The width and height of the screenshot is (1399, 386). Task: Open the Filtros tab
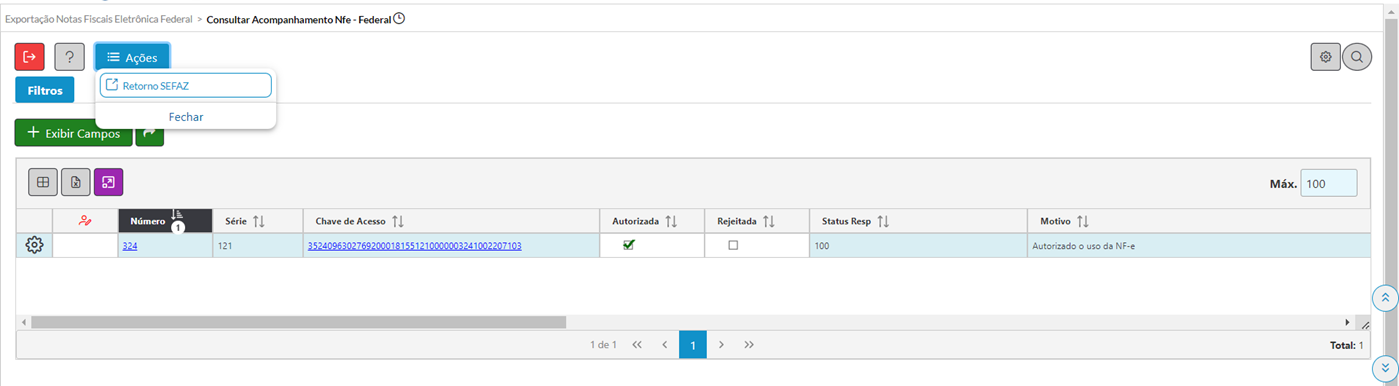click(45, 90)
